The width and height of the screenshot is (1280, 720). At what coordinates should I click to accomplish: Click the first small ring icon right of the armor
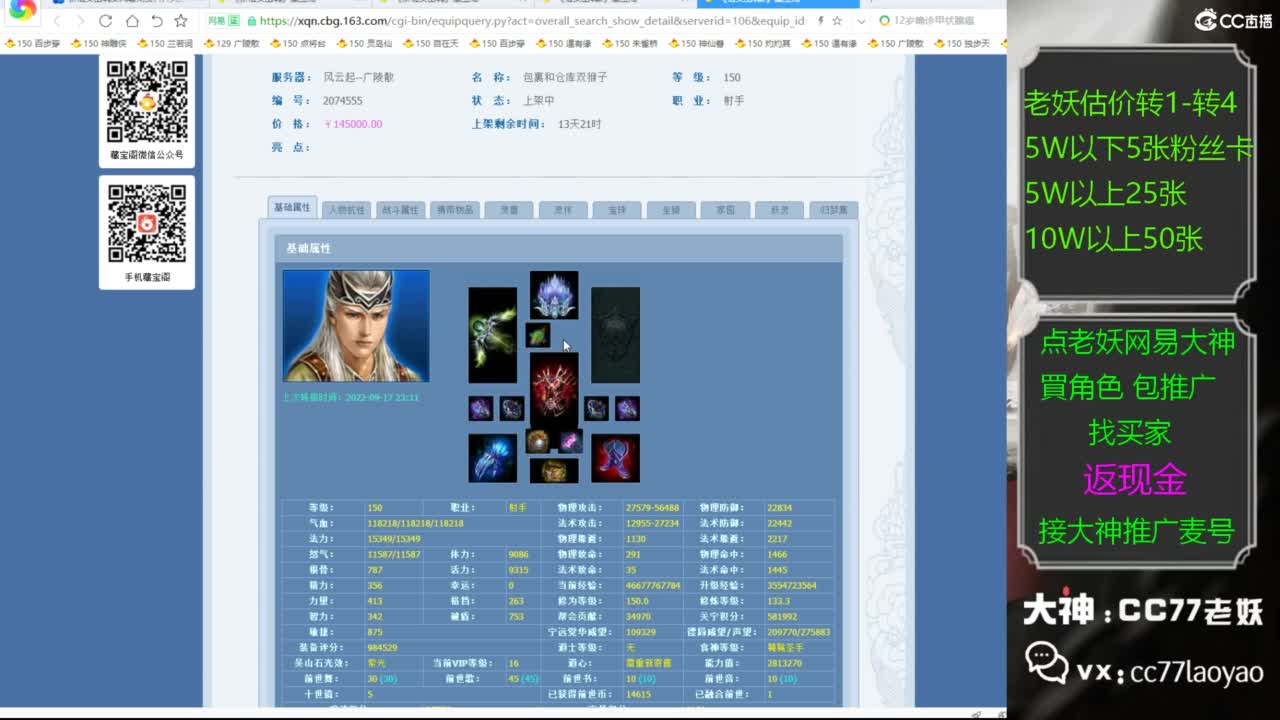click(x=597, y=408)
